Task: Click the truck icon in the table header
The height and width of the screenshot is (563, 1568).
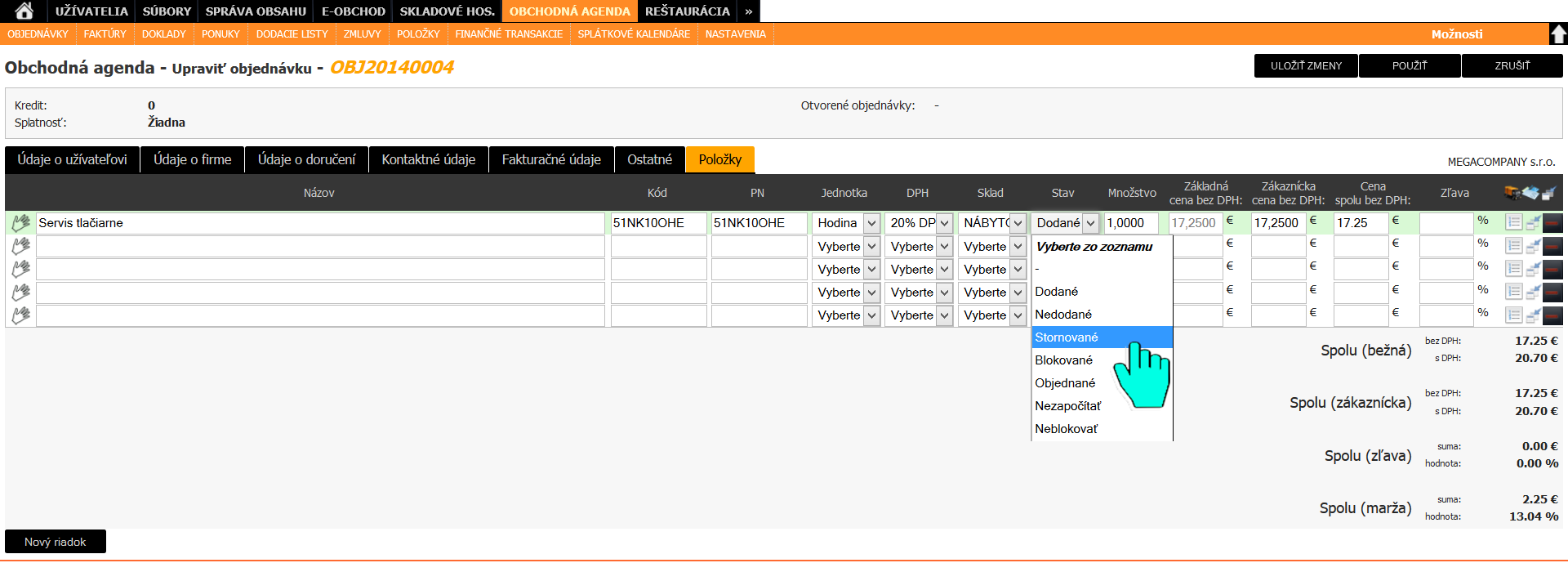Action: click(1512, 193)
